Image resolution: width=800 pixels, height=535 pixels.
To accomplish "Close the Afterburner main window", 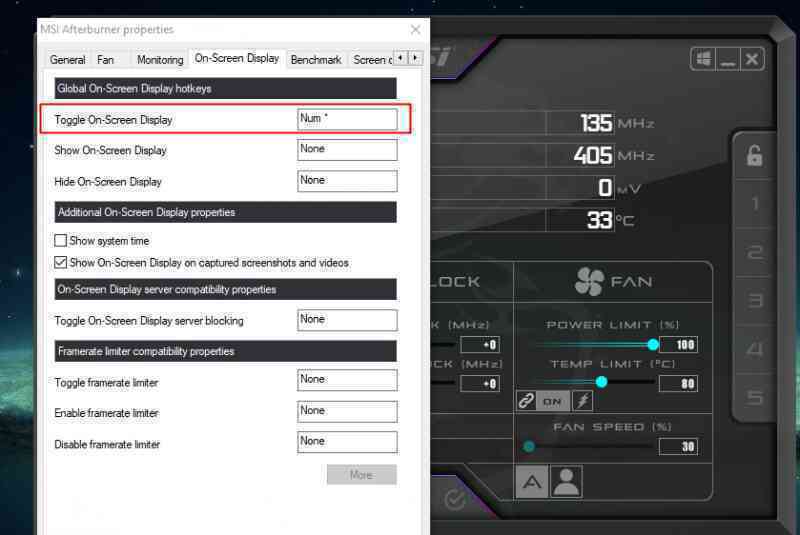I will [x=752, y=59].
